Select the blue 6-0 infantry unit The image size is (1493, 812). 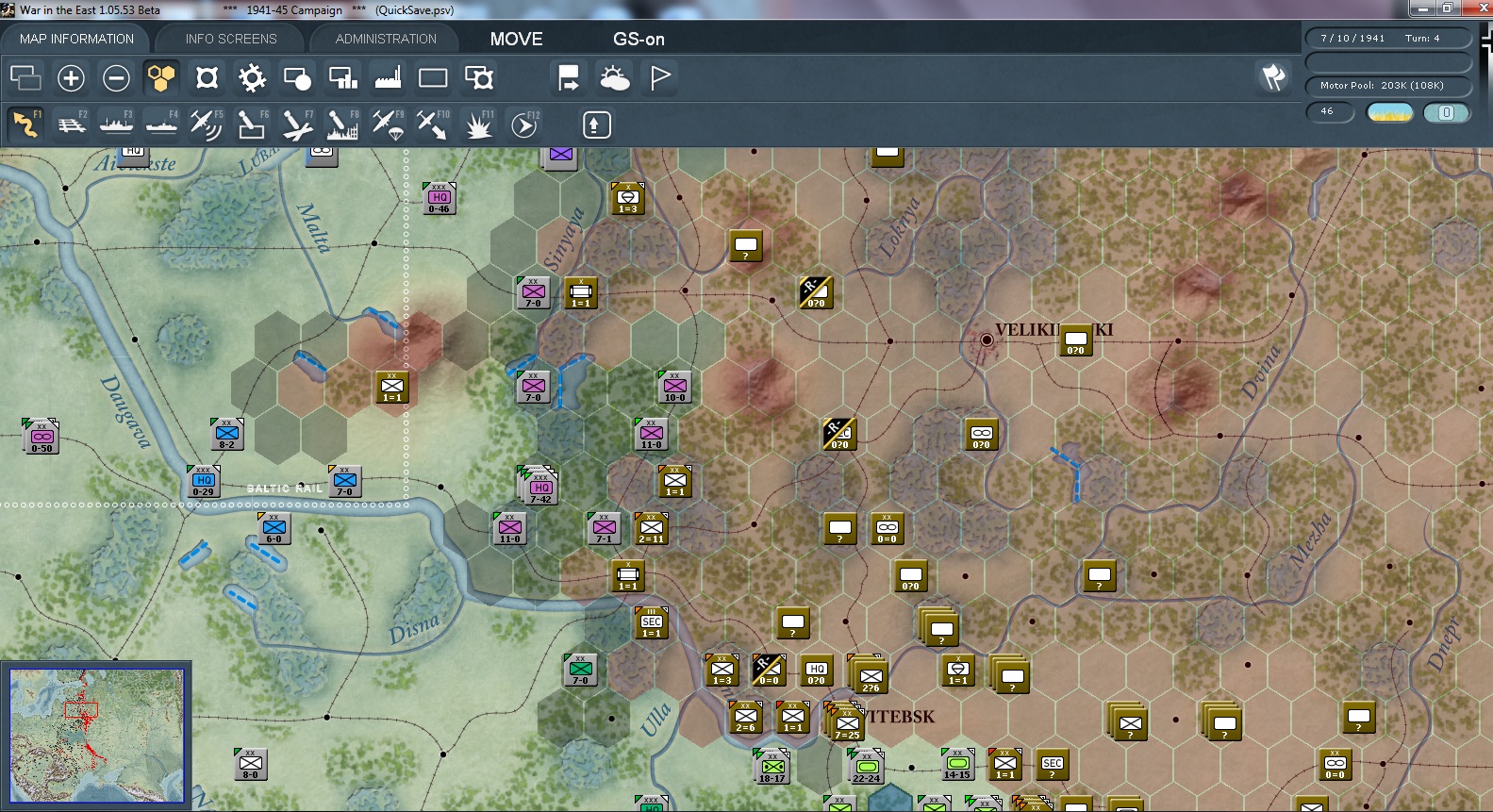[274, 528]
